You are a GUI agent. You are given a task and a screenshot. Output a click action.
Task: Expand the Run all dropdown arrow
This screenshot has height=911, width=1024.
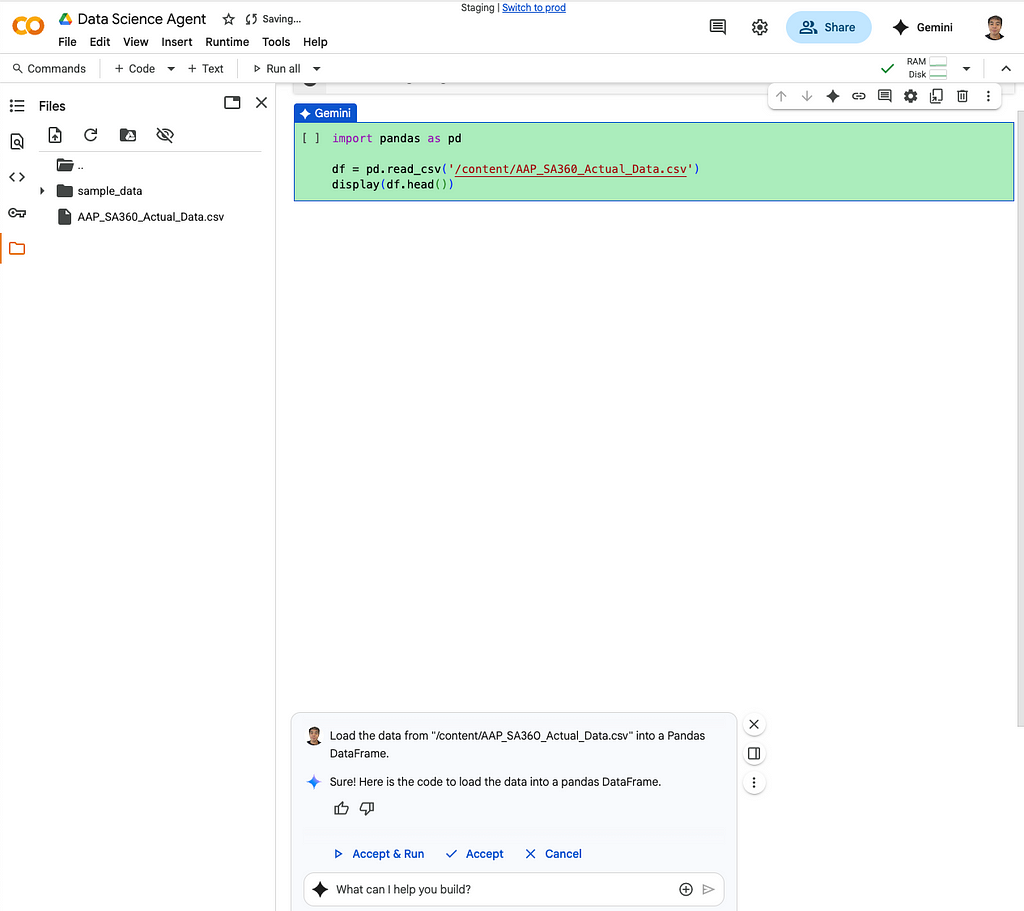pos(317,69)
